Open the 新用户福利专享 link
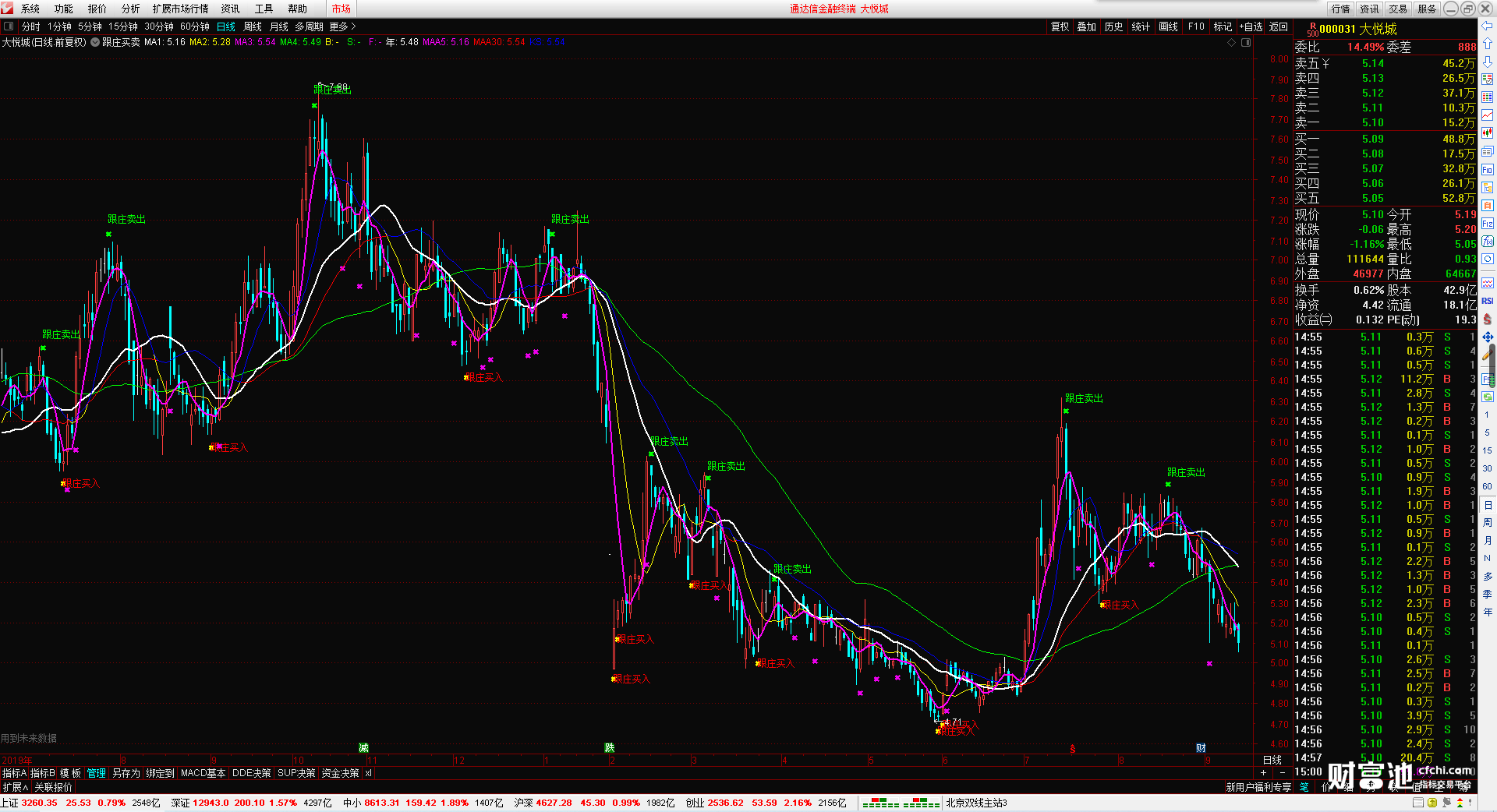Viewport: 1497px width, 812px height. (x=1258, y=787)
